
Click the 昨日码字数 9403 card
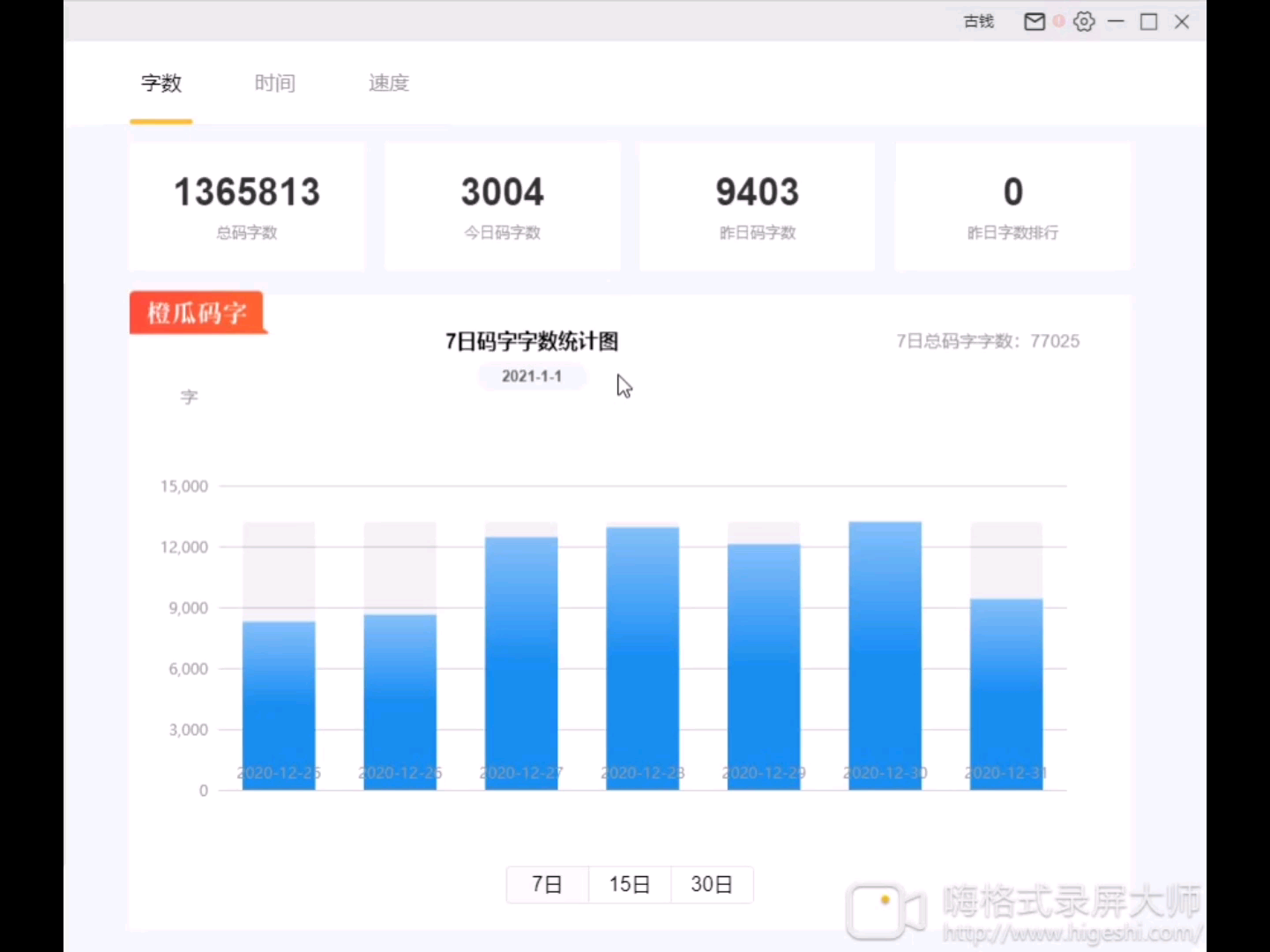(x=758, y=206)
